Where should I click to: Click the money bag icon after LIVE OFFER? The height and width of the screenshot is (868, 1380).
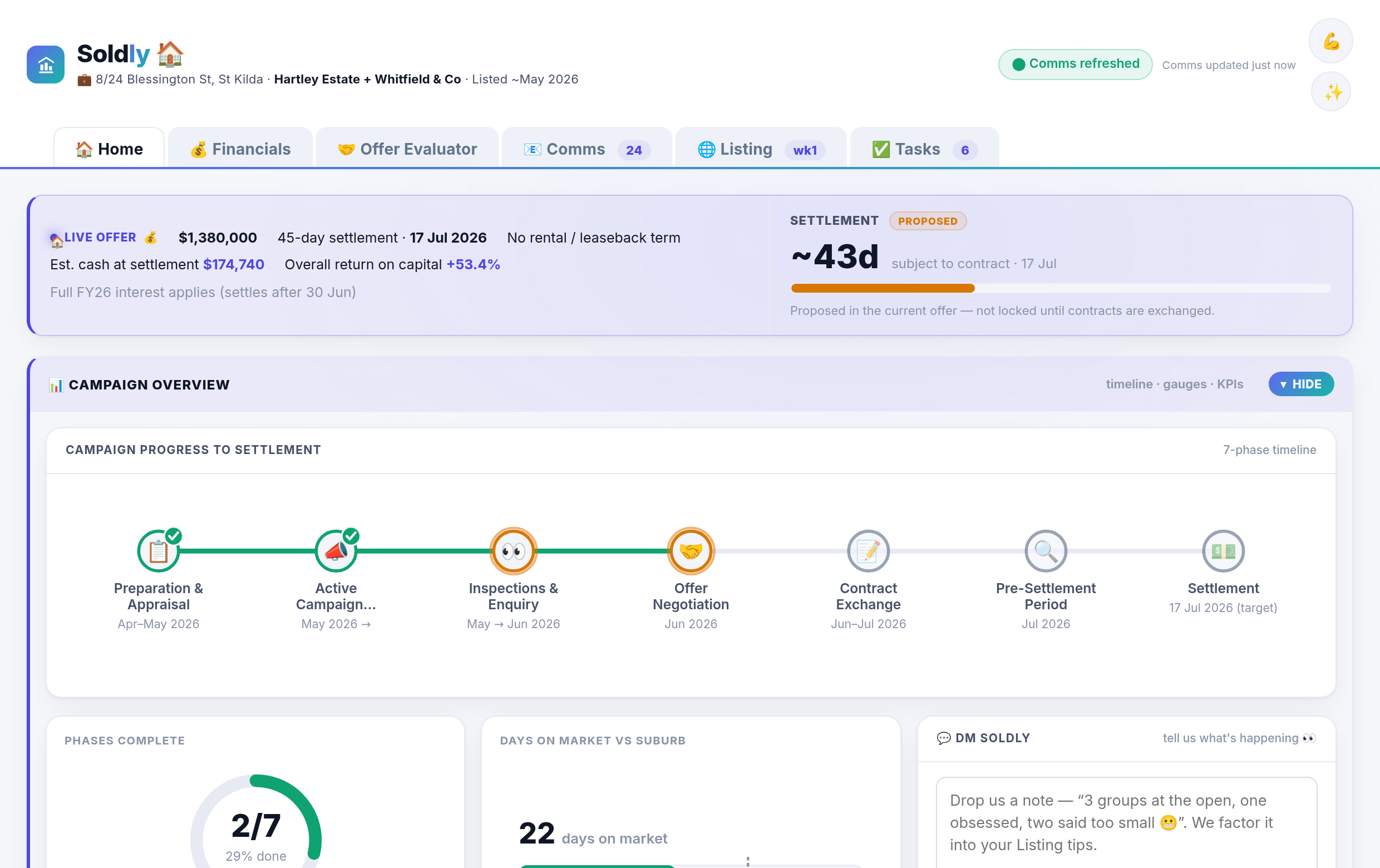[151, 237]
